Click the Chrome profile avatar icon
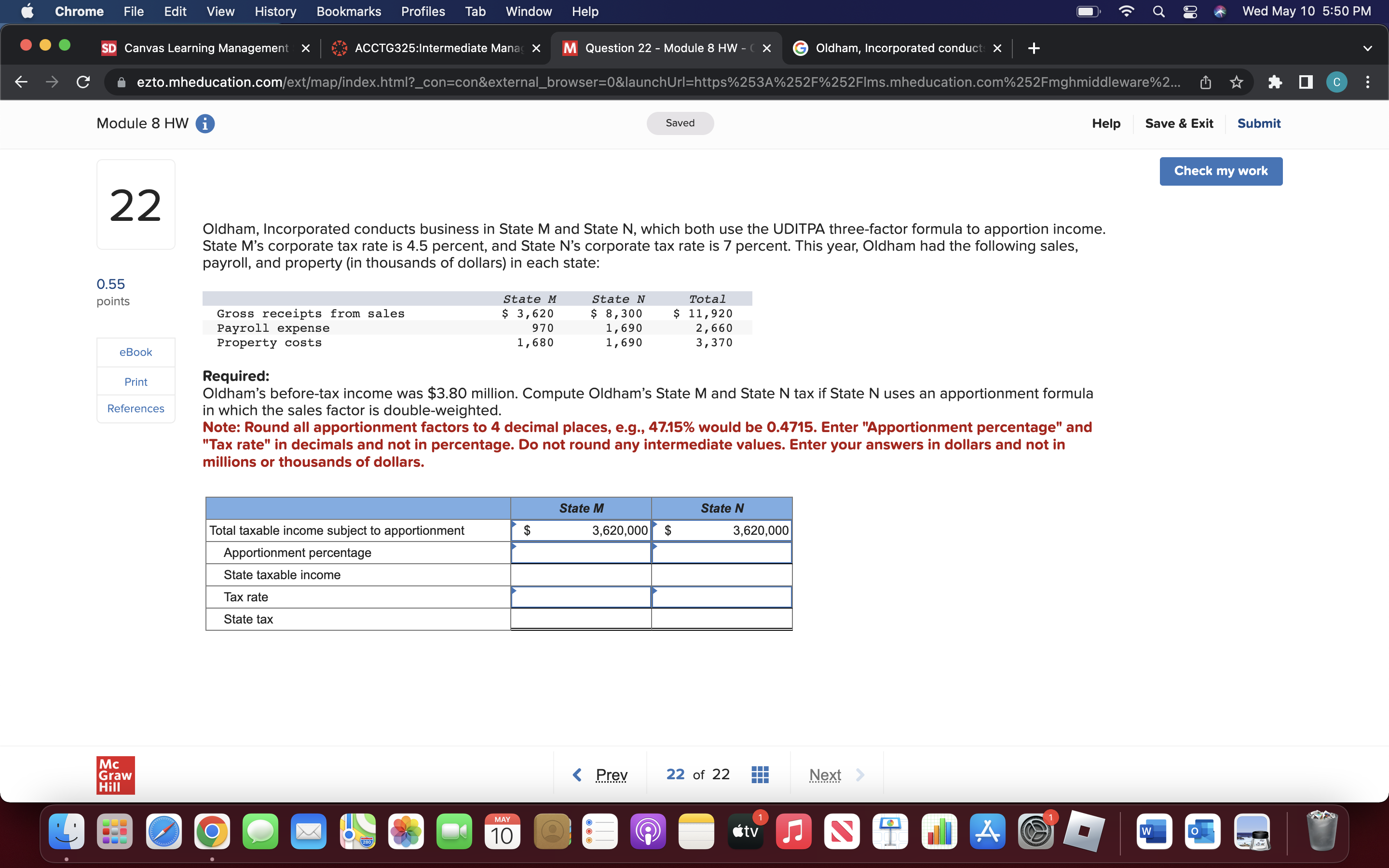 (x=1337, y=82)
